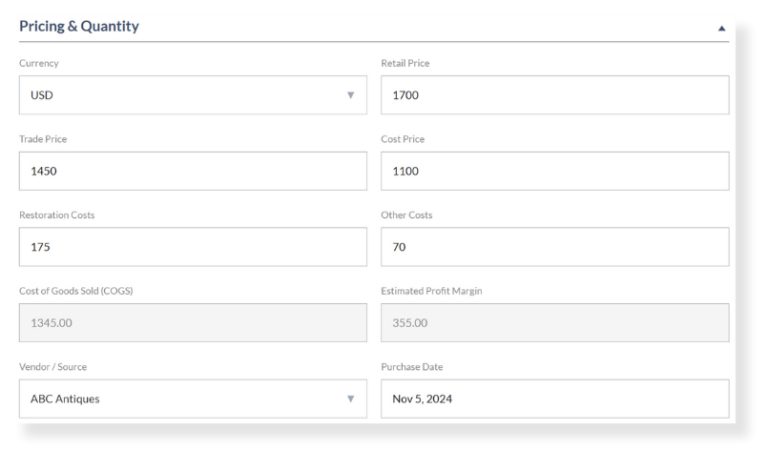Viewport: 768px width, 450px height.
Task: Select the Cost Price input showing 1100
Action: (x=554, y=171)
